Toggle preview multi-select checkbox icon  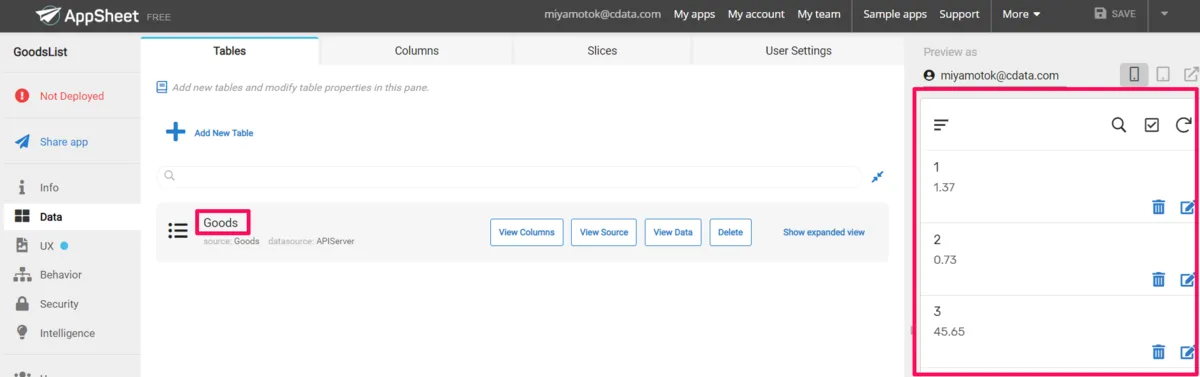1151,125
